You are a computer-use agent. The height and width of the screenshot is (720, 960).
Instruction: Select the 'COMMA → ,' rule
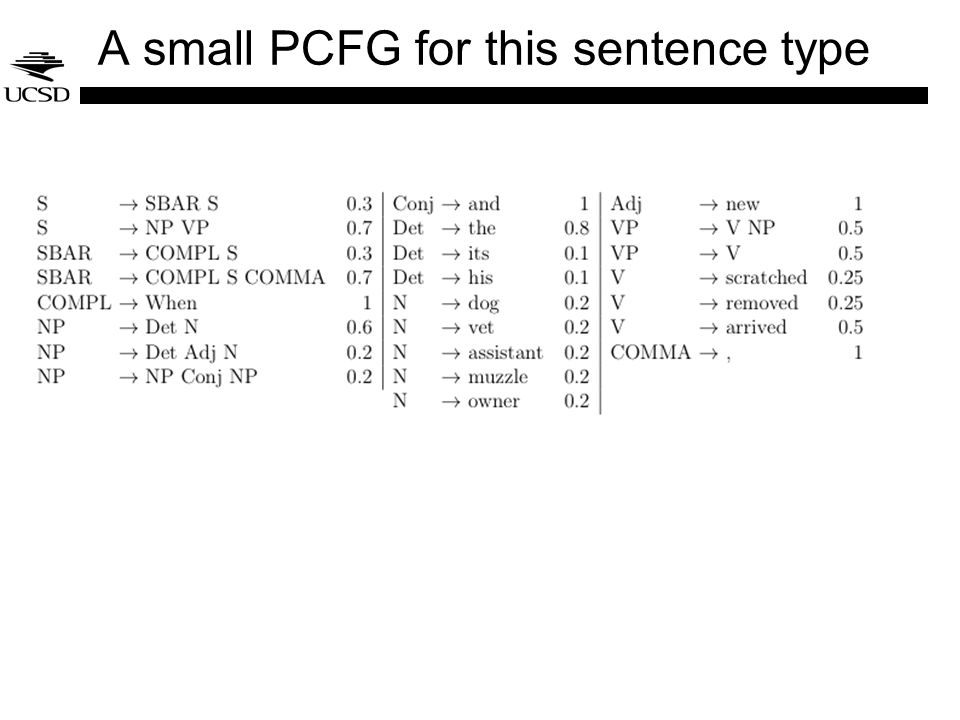(737, 352)
